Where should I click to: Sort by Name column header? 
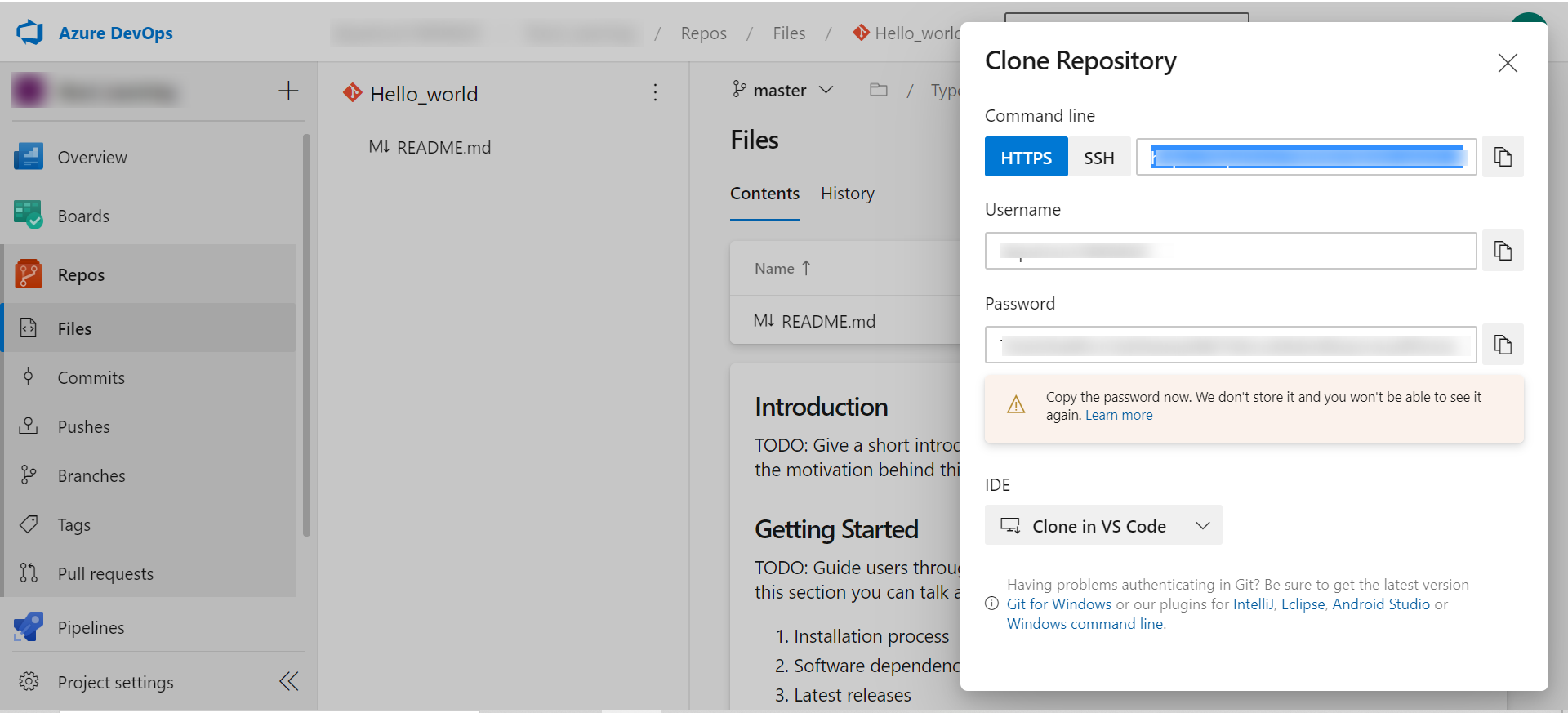pyautogui.click(x=782, y=269)
